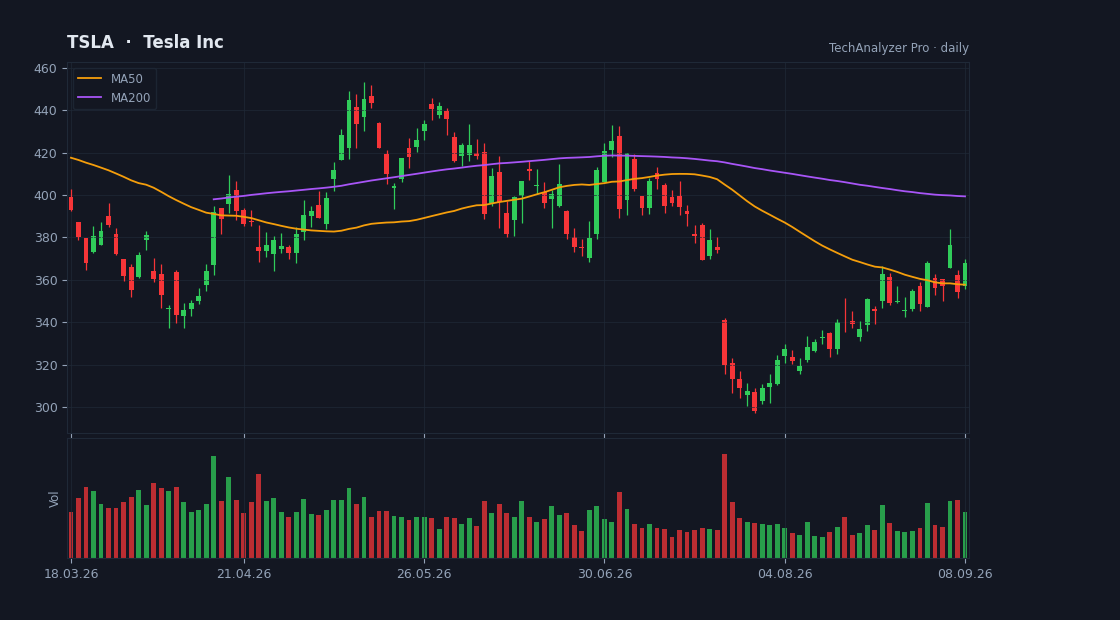Click the 30.06.26 date label
The height and width of the screenshot is (620, 1120).
tap(604, 574)
